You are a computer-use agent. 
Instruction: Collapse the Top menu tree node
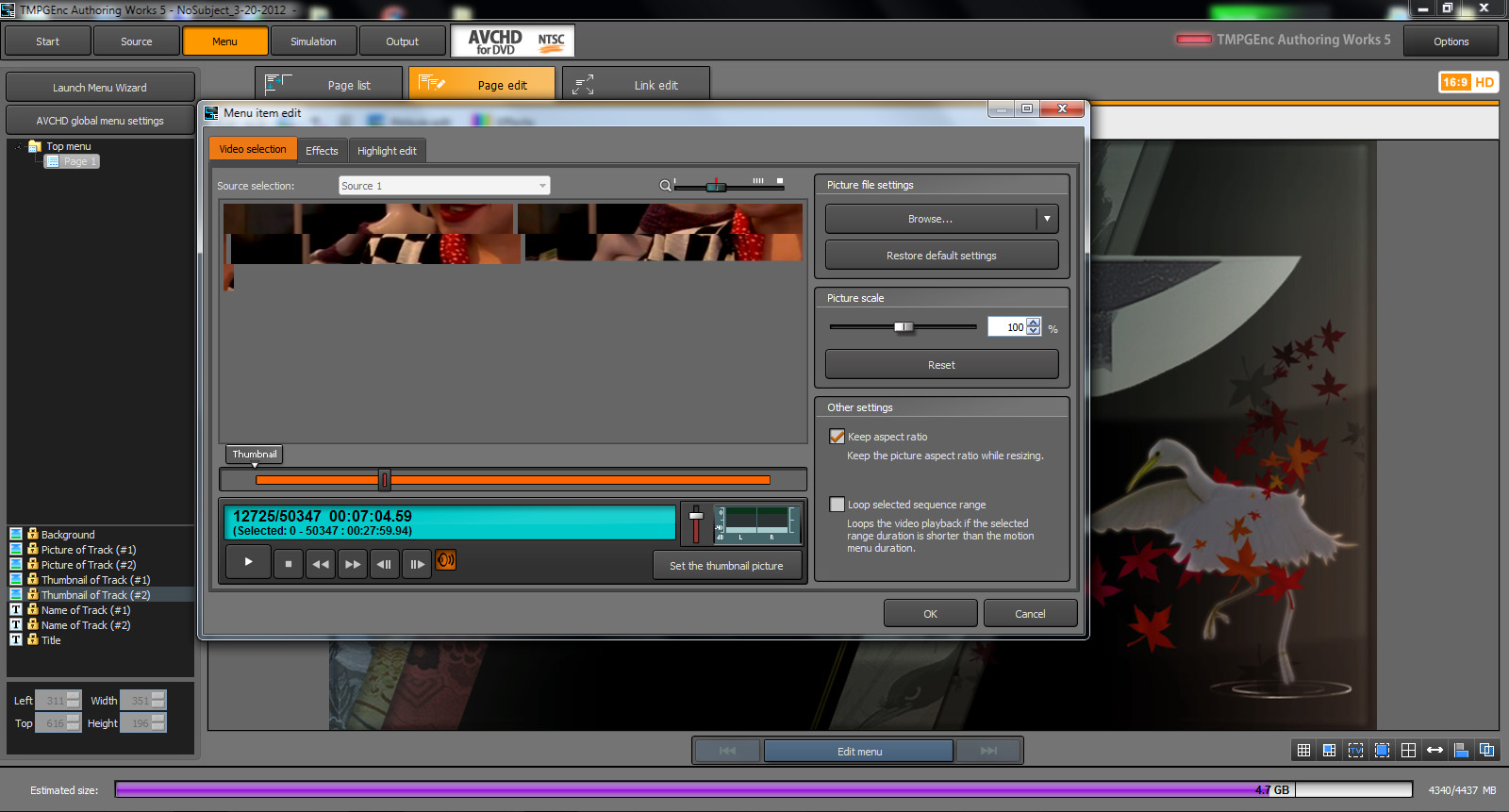[19, 146]
